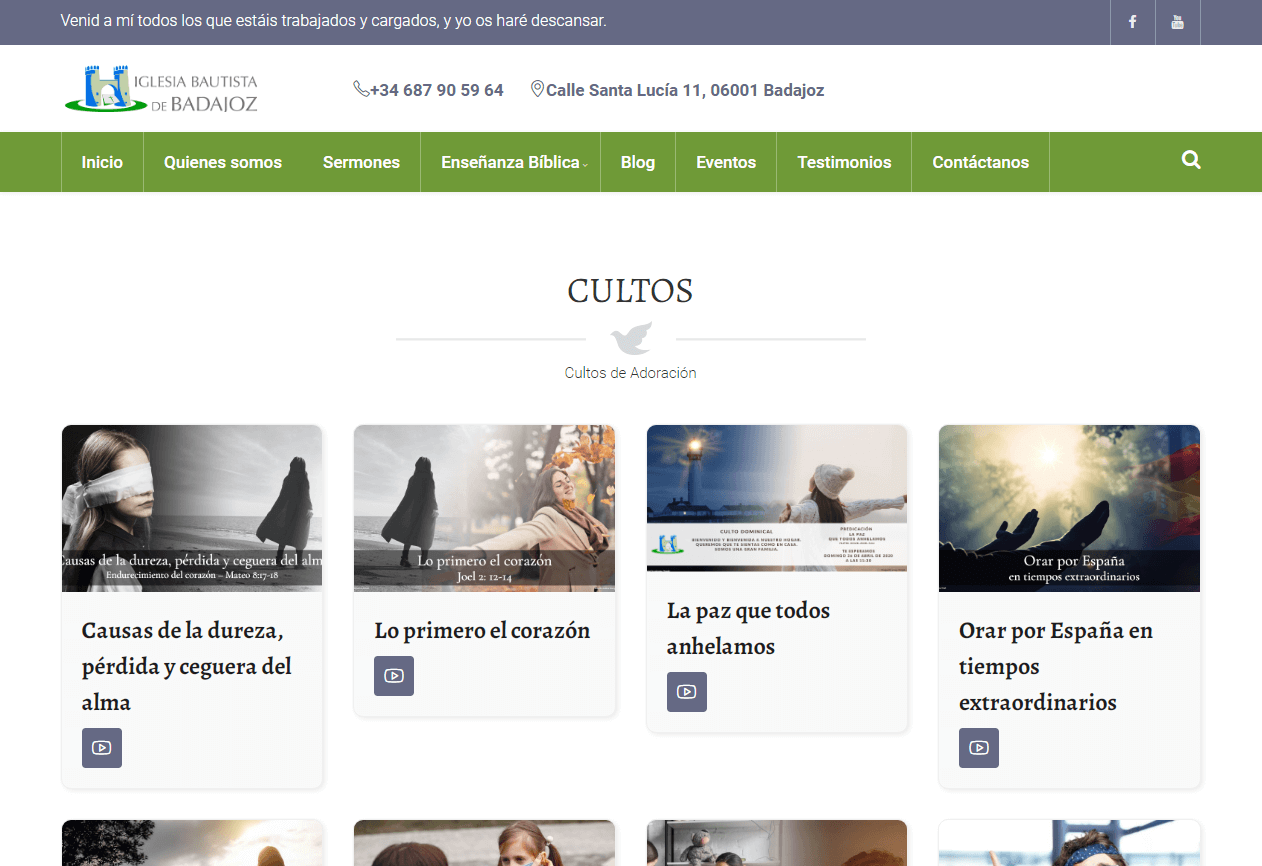Click the location pin icon beside the address

coord(537,89)
